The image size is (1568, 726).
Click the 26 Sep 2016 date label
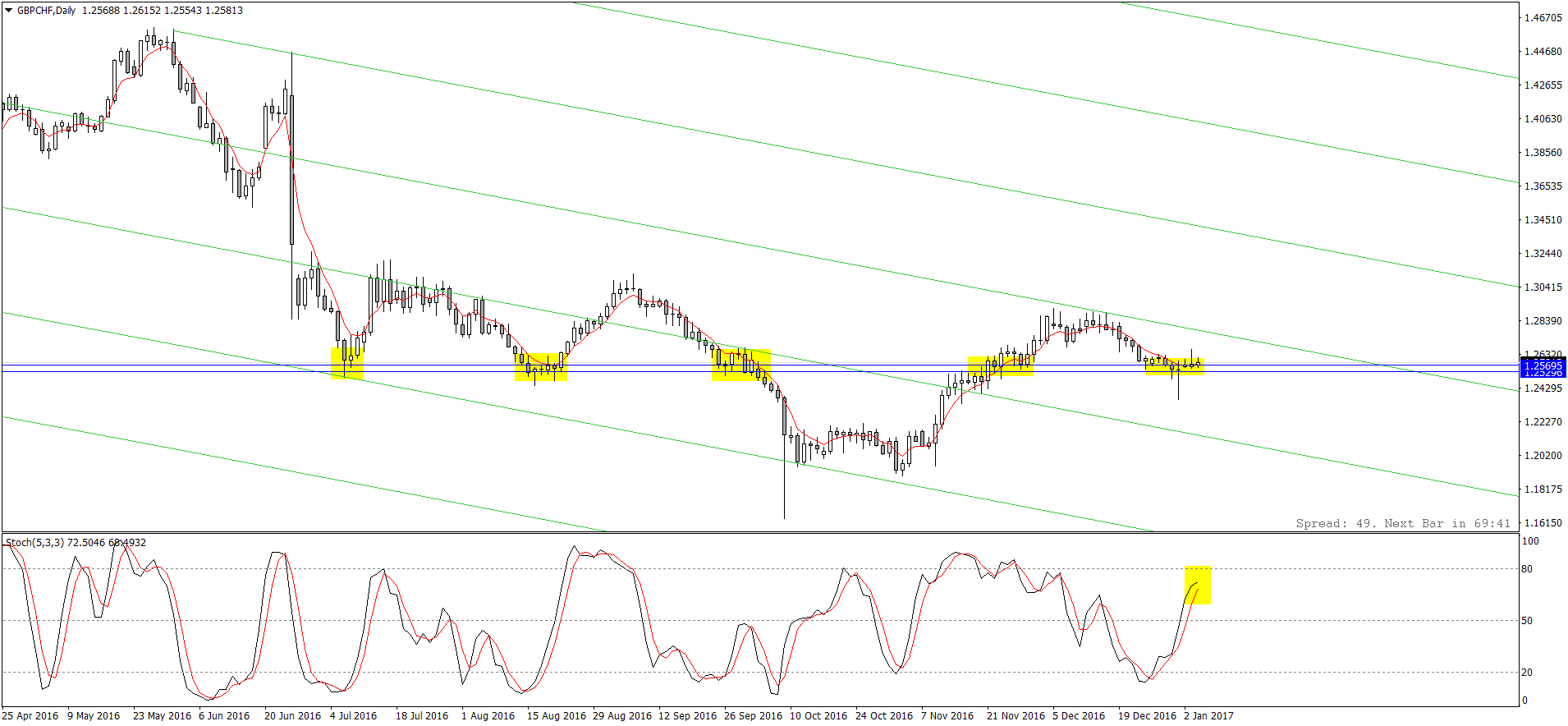click(753, 715)
